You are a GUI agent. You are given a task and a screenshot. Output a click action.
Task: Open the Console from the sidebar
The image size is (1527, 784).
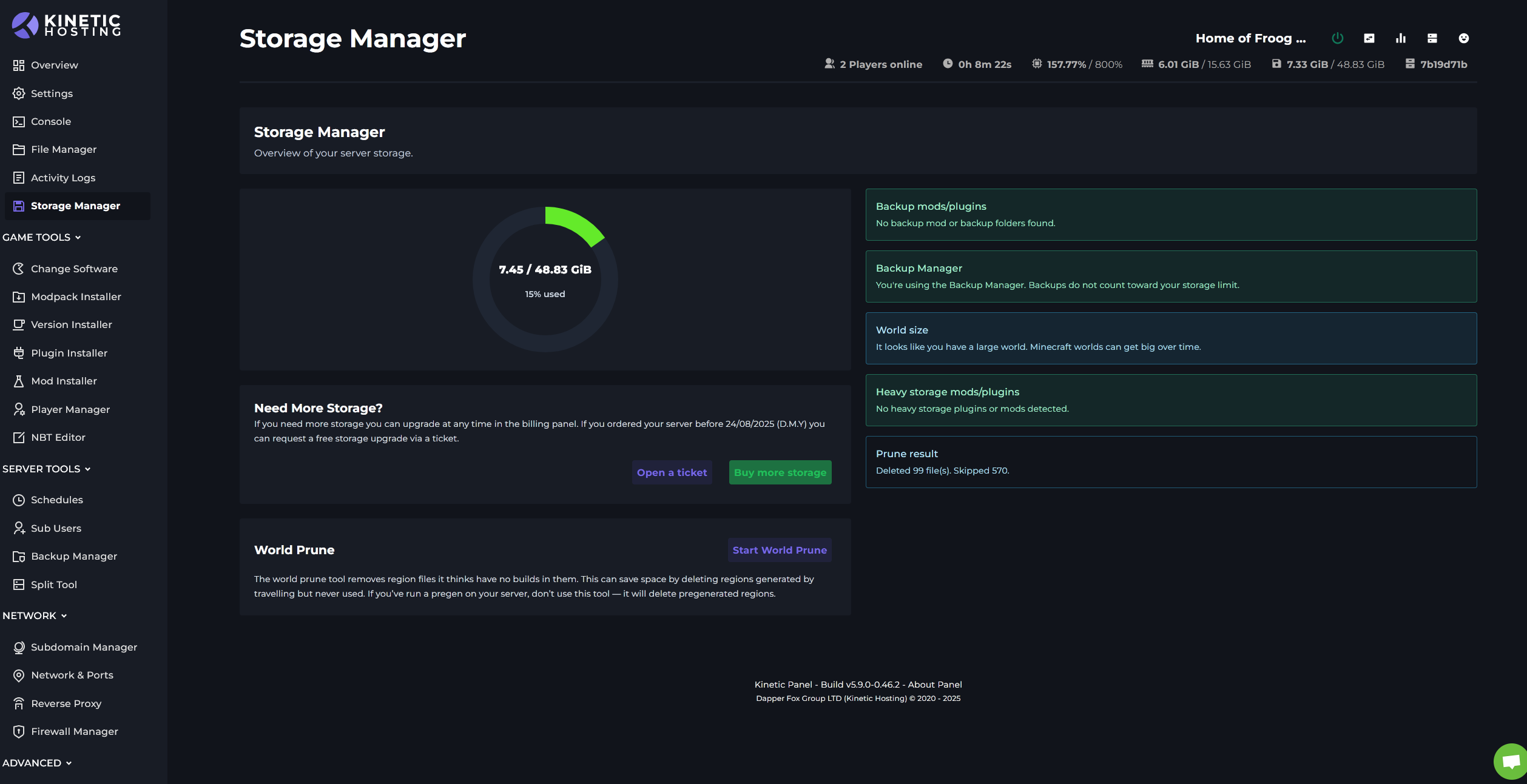[x=50, y=121]
